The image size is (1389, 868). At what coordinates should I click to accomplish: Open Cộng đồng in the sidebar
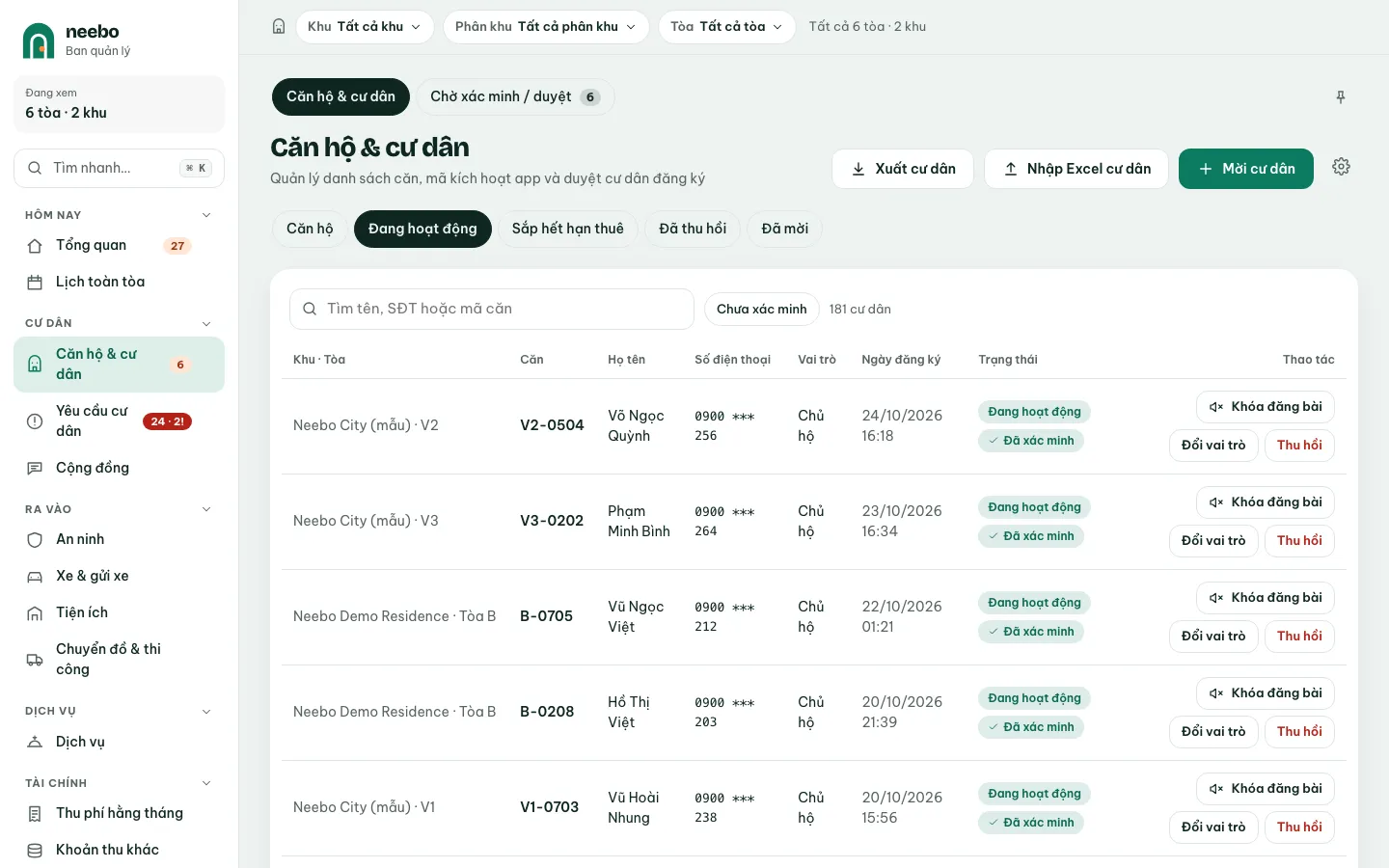[x=119, y=469]
